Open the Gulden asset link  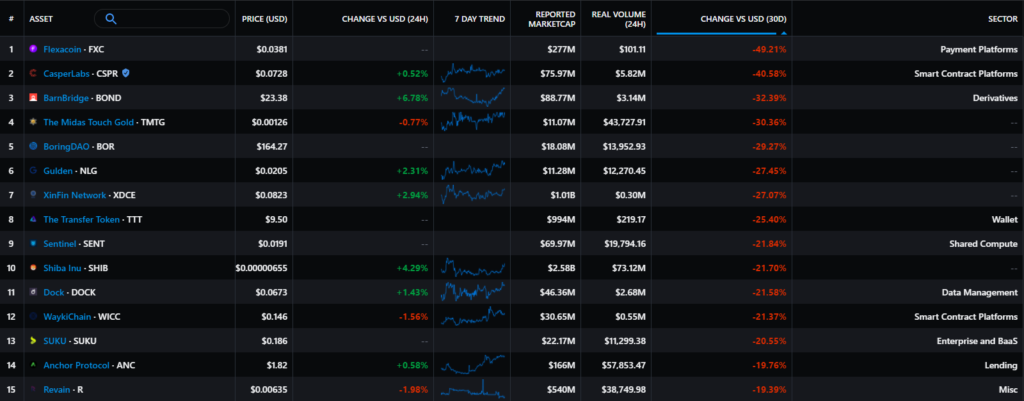pyautogui.click(x=64, y=171)
